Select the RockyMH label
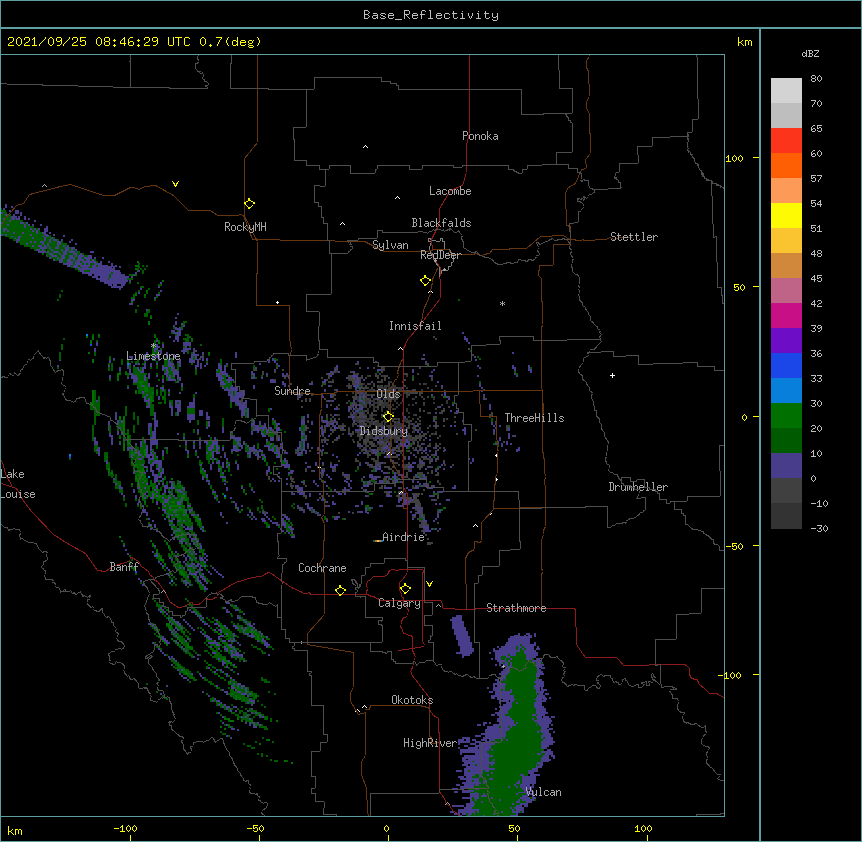Viewport: 862px width, 842px height. pyautogui.click(x=245, y=227)
